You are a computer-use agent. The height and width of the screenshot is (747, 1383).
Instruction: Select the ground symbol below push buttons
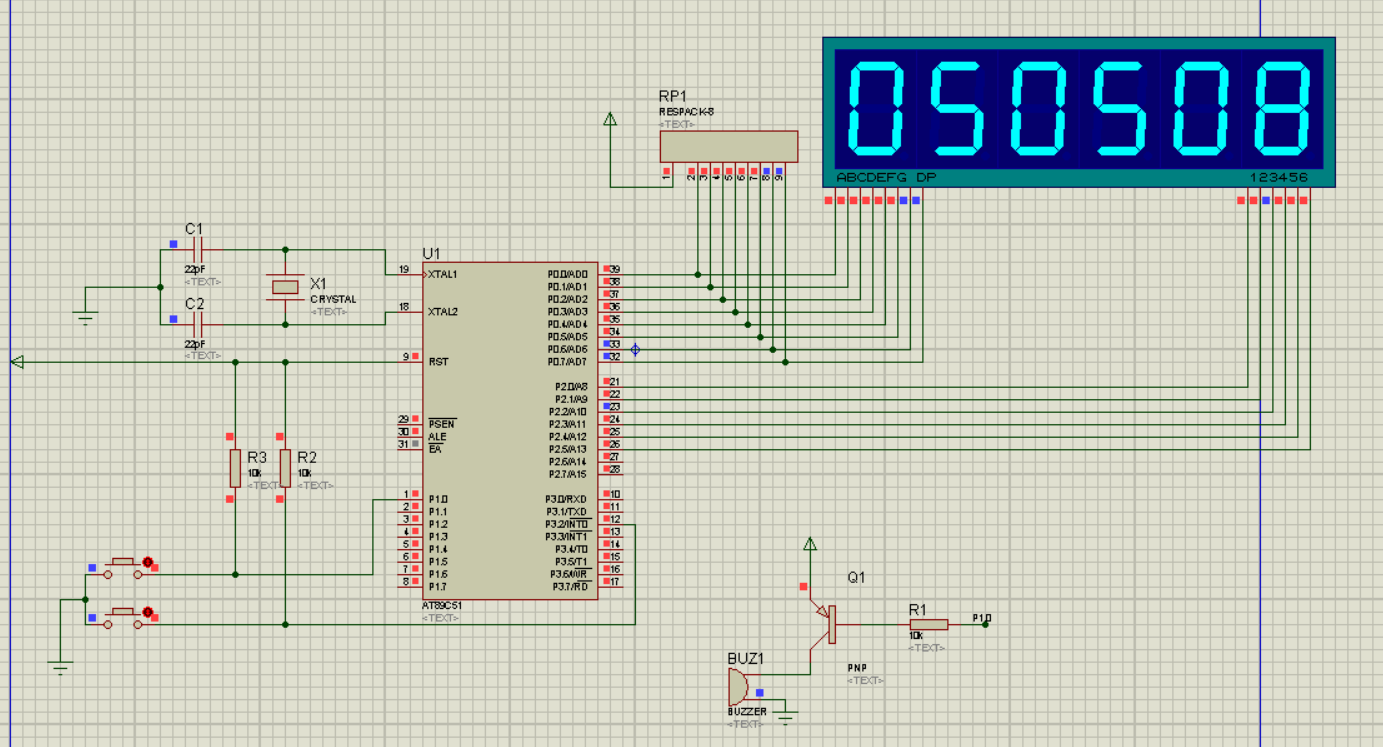(x=61, y=669)
